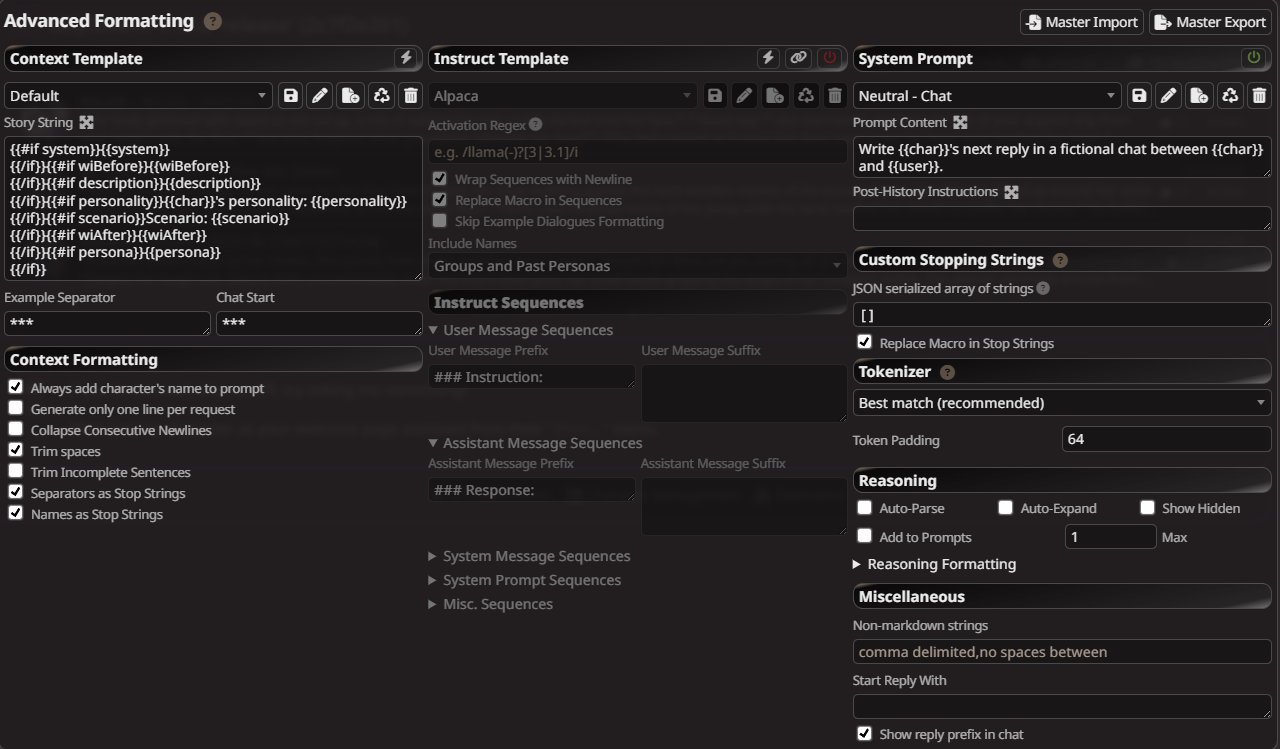1280x749 pixels.
Task: Collapse Assistant Message Sequences section
Action: [x=535, y=443]
